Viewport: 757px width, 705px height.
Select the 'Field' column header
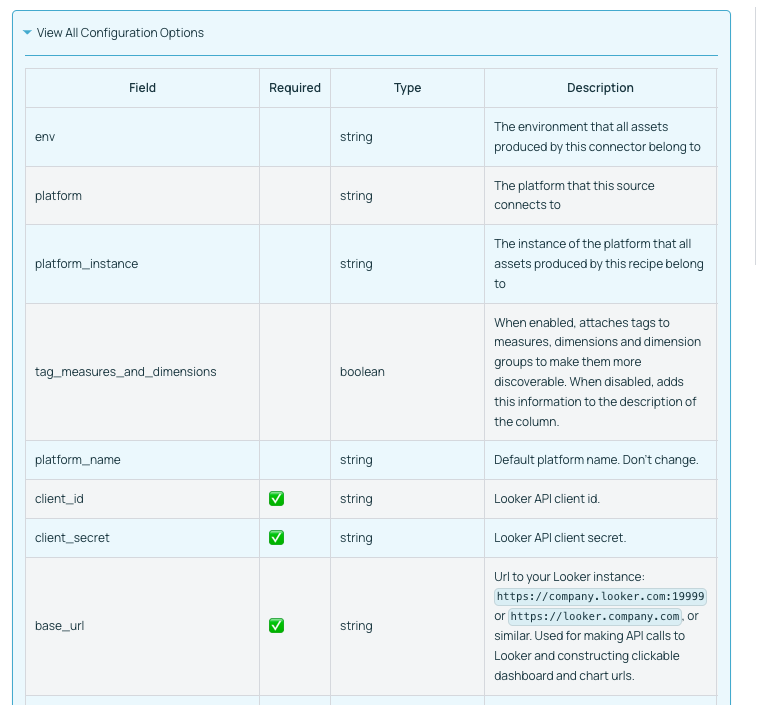click(x=142, y=88)
